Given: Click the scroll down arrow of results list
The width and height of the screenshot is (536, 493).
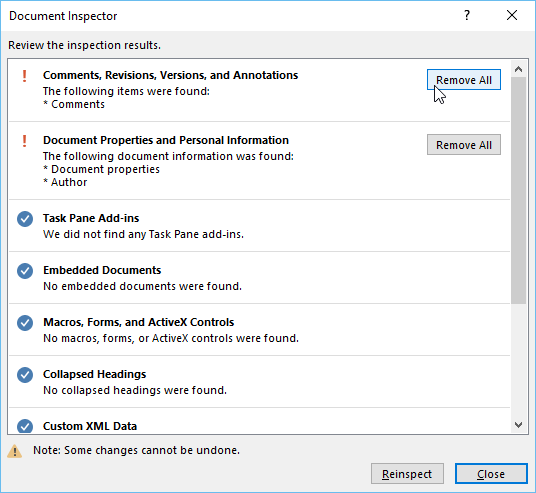Looking at the screenshot, I should pos(519,425).
